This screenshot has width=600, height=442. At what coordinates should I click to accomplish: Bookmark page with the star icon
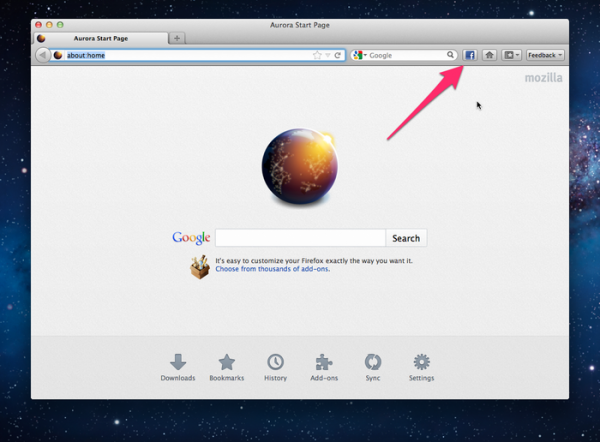pos(317,55)
